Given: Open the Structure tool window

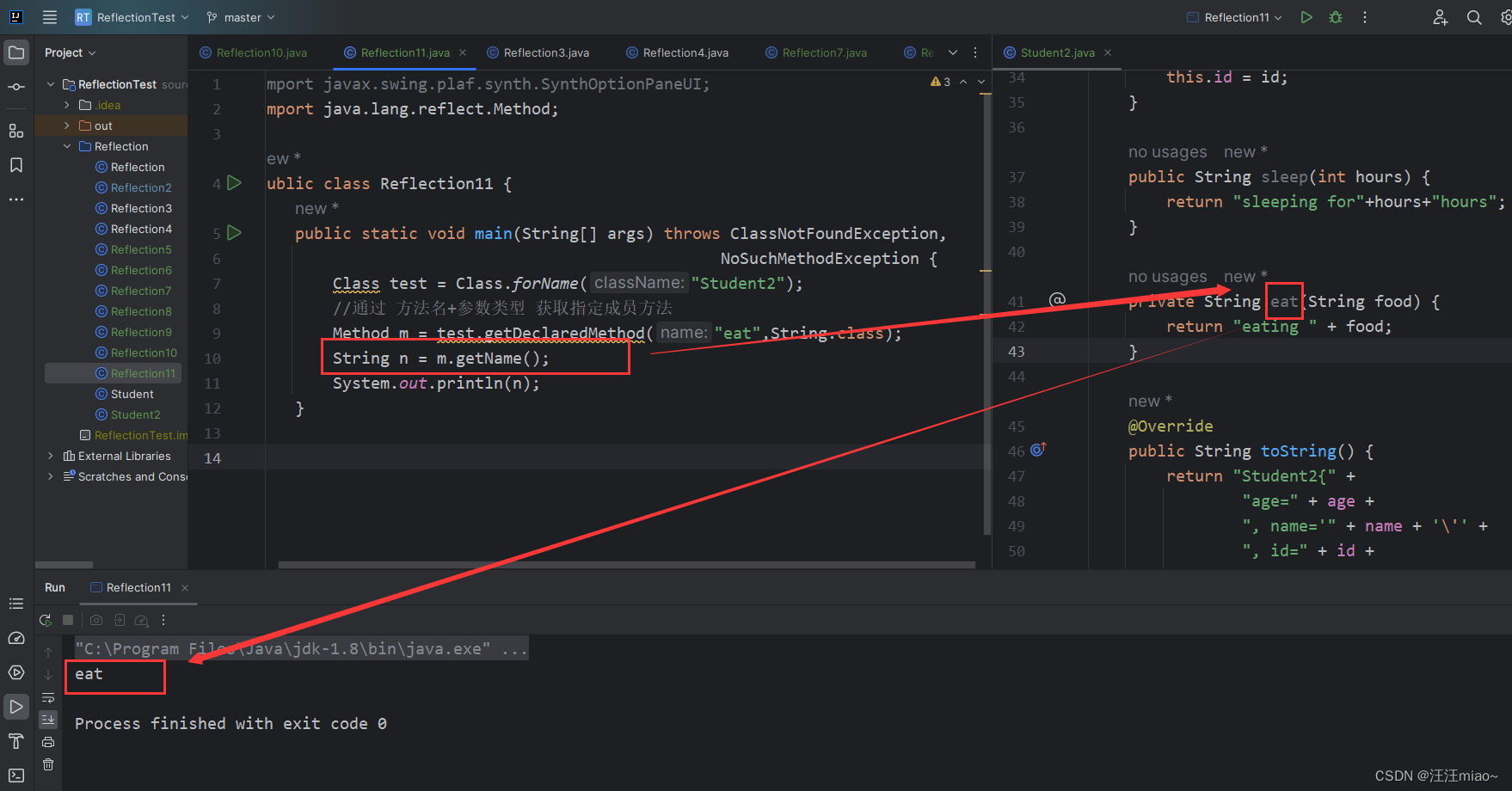Looking at the screenshot, I should click(x=16, y=131).
